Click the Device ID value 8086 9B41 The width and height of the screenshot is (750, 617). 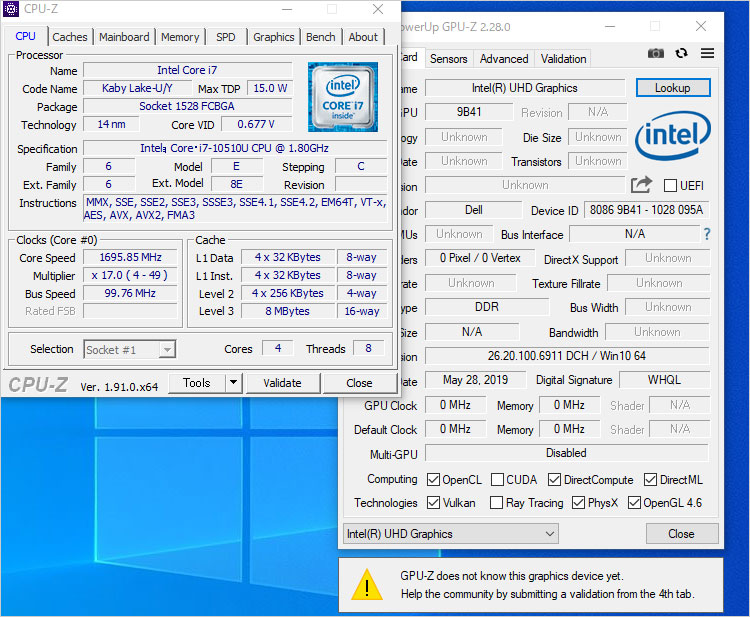646,210
